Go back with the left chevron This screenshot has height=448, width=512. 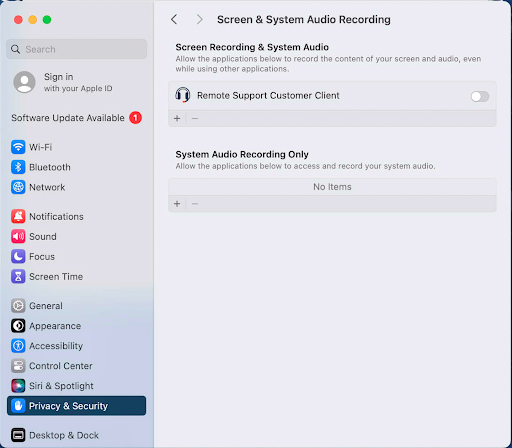(174, 19)
